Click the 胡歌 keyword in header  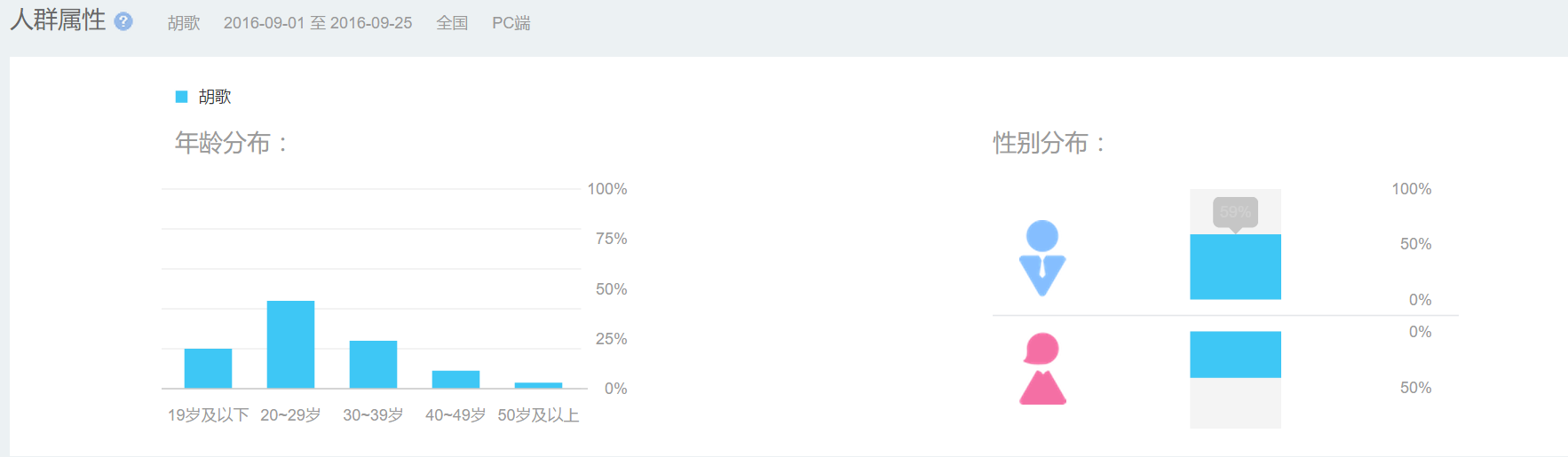point(184,23)
